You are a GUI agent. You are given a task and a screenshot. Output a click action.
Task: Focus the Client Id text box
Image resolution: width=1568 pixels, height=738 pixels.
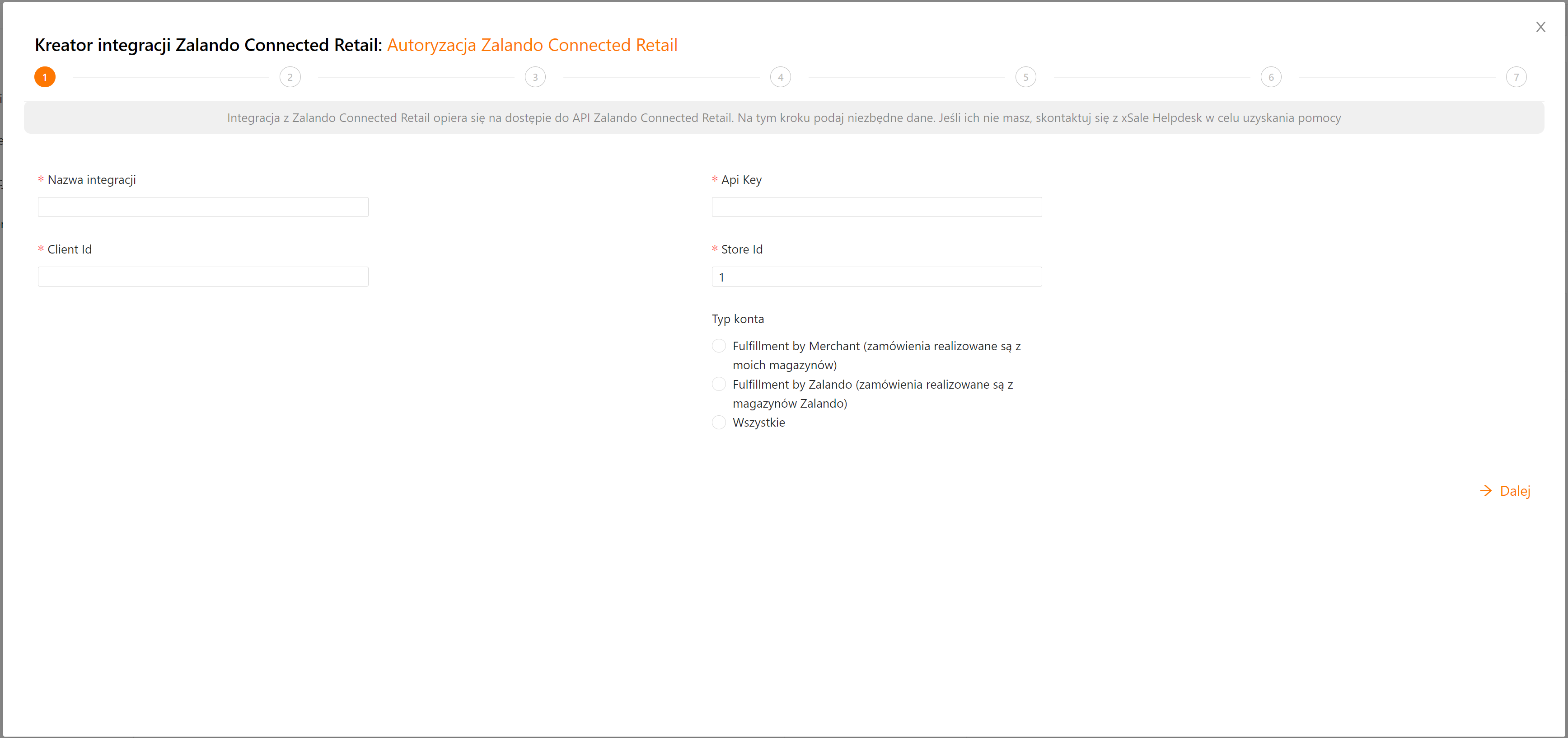pyautogui.click(x=203, y=277)
